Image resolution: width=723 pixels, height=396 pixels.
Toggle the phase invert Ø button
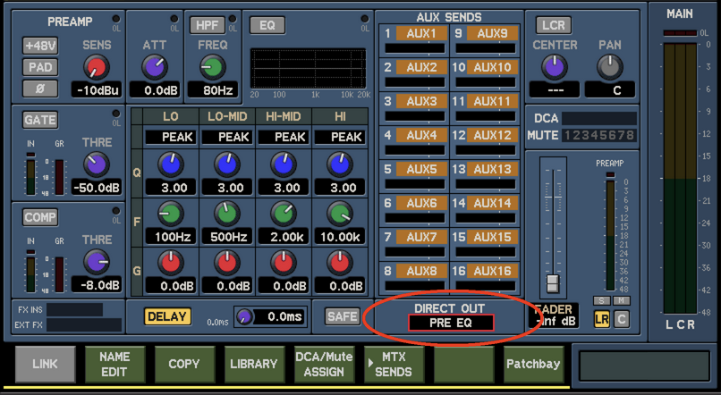point(40,89)
